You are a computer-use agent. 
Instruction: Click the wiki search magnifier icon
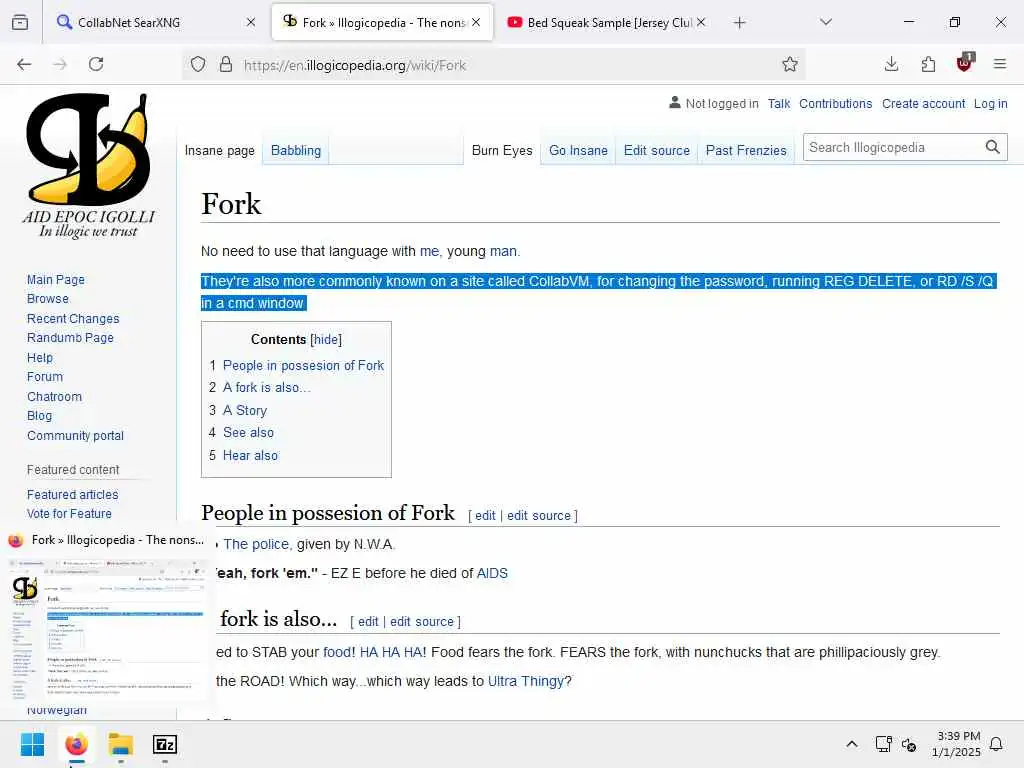(x=993, y=148)
